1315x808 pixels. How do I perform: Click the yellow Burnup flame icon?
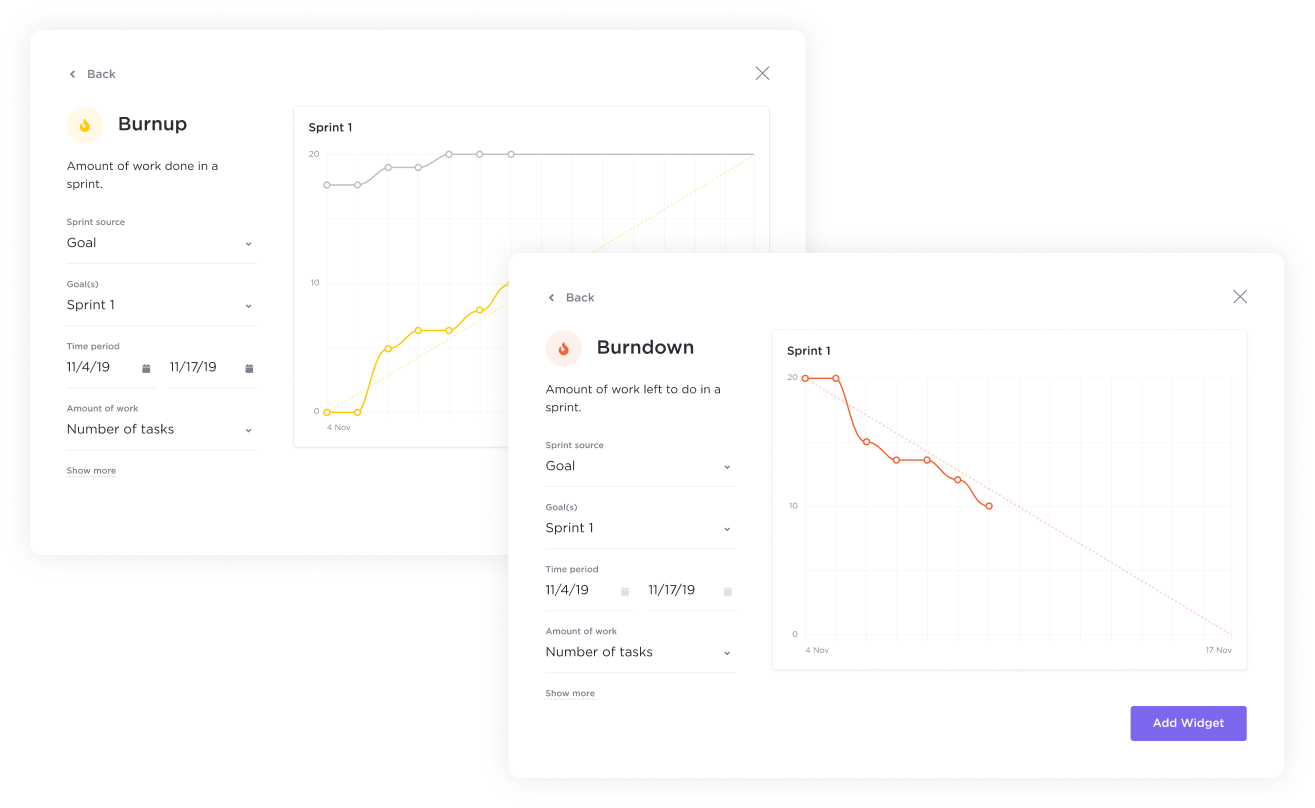tap(85, 125)
